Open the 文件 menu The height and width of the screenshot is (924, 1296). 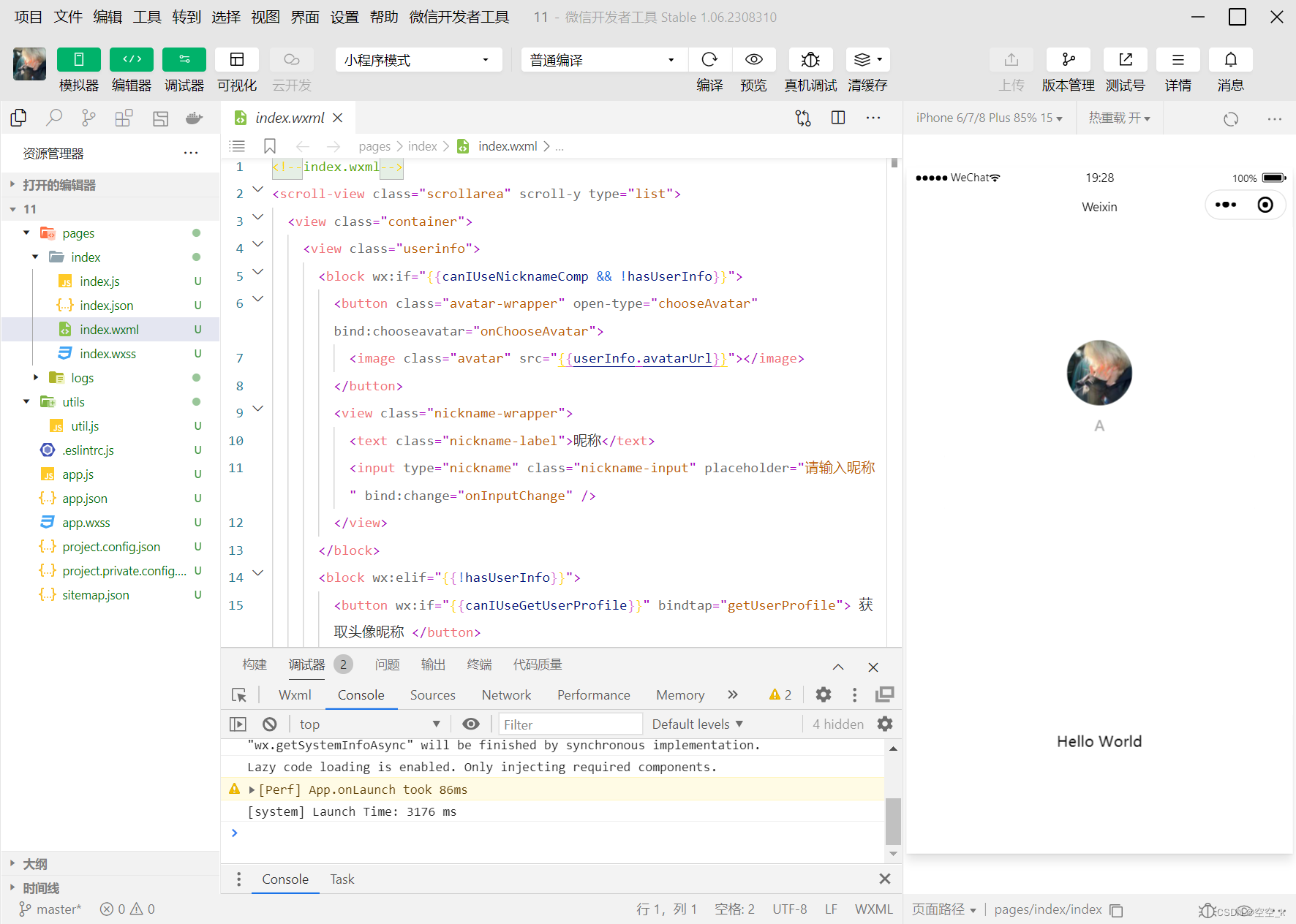[x=68, y=17]
